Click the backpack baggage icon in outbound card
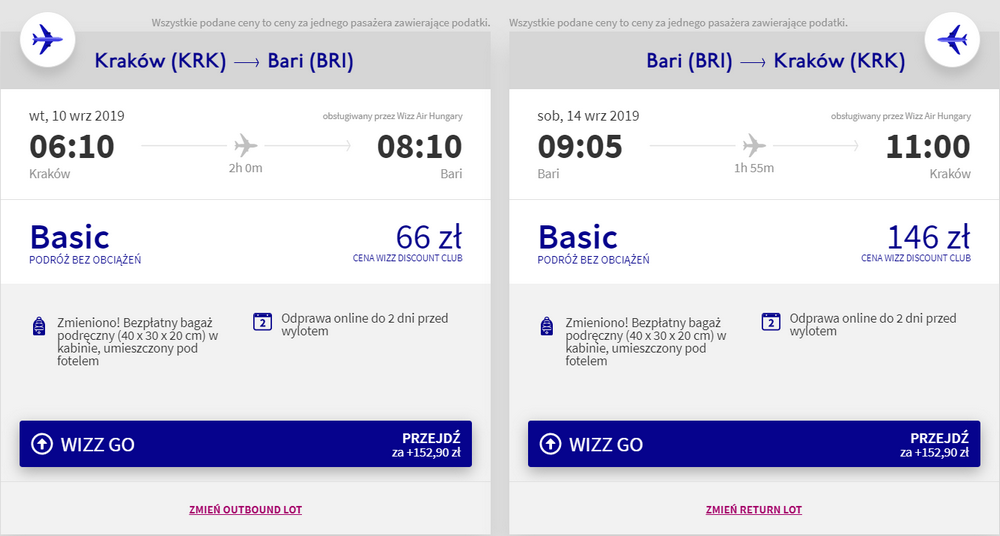The width and height of the screenshot is (1000, 536). [39, 326]
